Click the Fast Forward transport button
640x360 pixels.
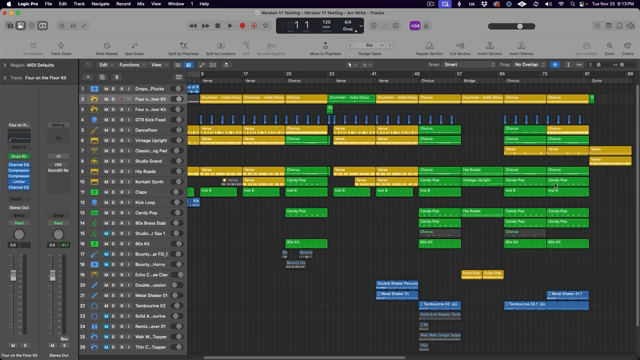[x=206, y=26]
